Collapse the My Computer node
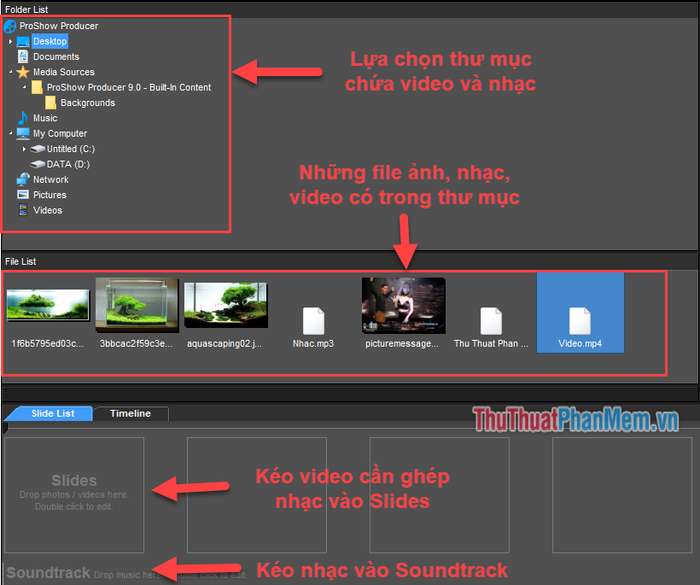The height and width of the screenshot is (585, 700). [10, 133]
